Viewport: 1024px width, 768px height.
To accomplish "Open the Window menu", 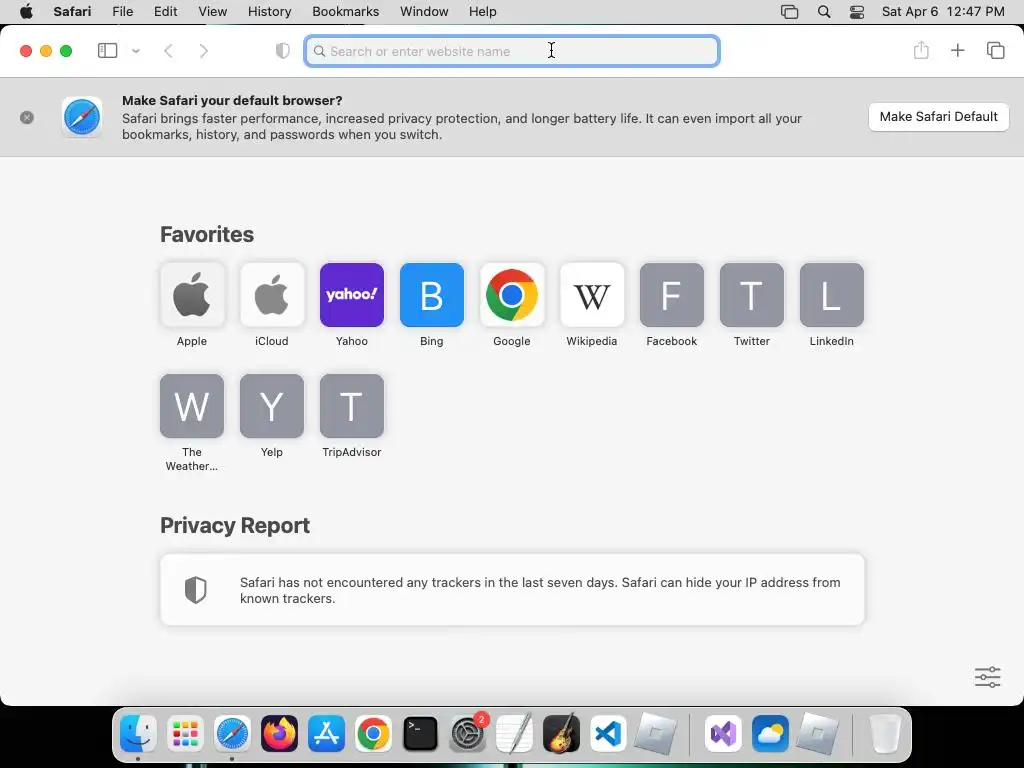I will click(424, 11).
